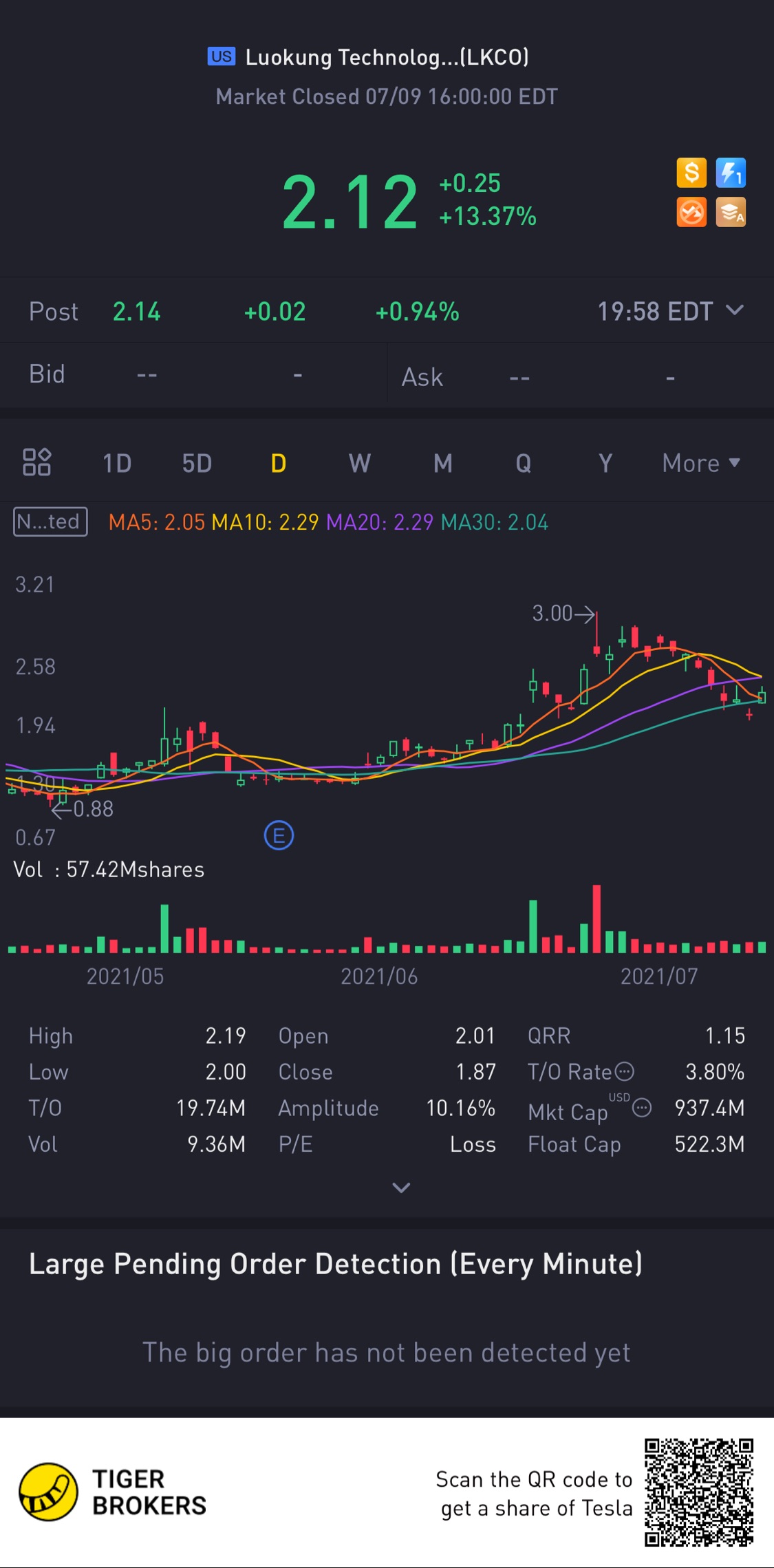Viewport: 774px width, 1568px height.
Task: Tap Market Closed 07/09 status line
Action: coord(387,96)
